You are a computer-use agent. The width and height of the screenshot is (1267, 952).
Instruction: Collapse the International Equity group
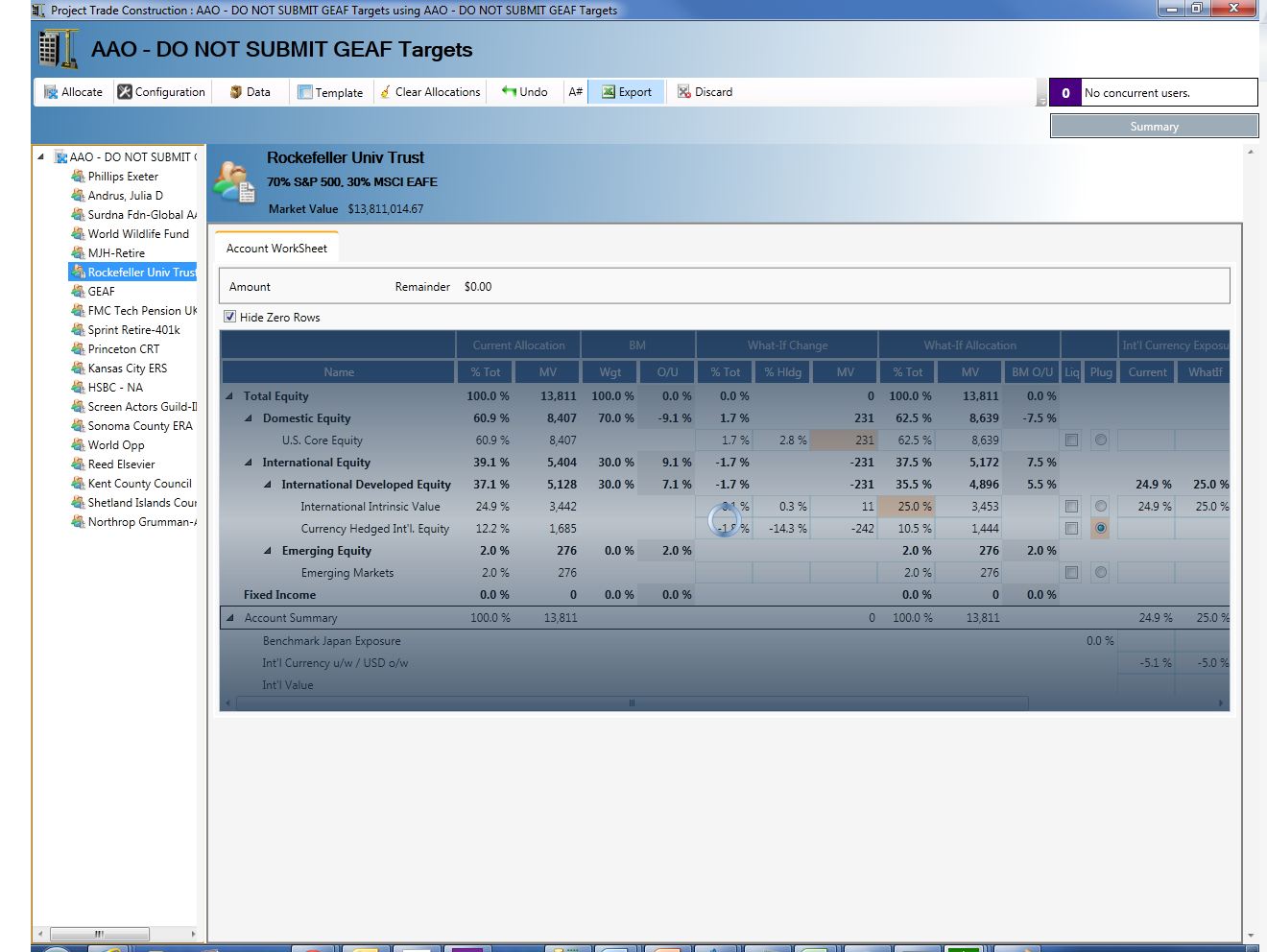coord(249,463)
